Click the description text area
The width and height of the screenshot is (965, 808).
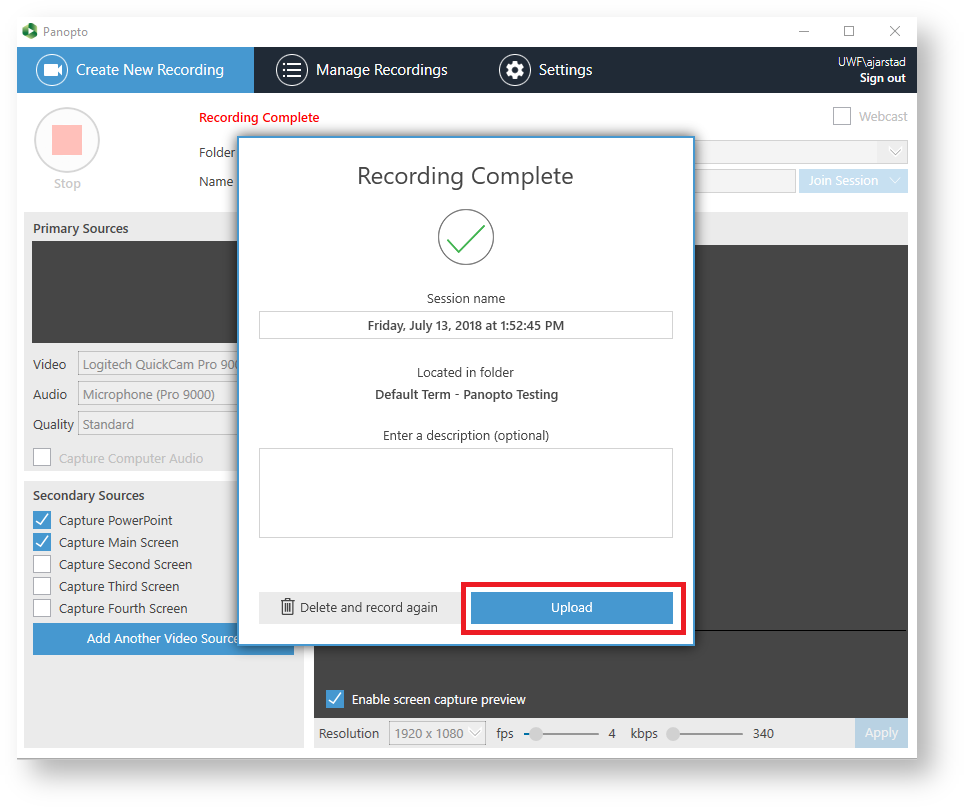tap(466, 493)
